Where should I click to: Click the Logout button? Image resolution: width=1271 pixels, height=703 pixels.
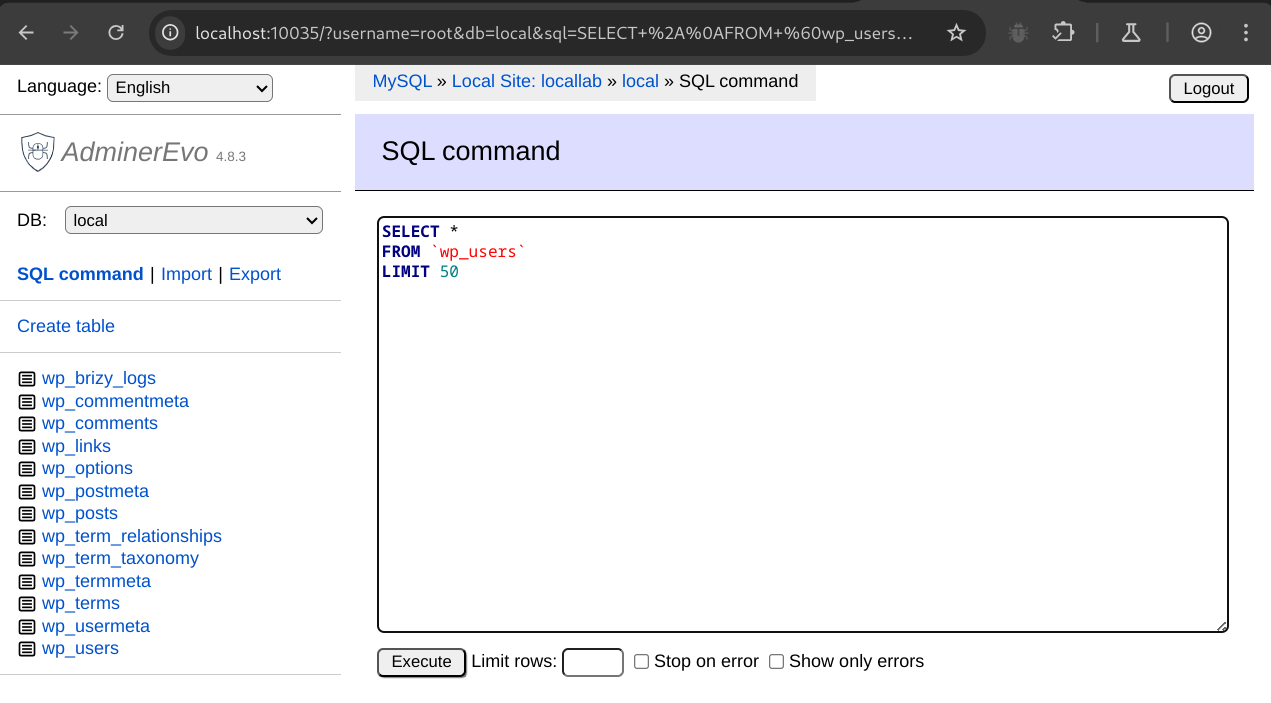[x=1208, y=88]
